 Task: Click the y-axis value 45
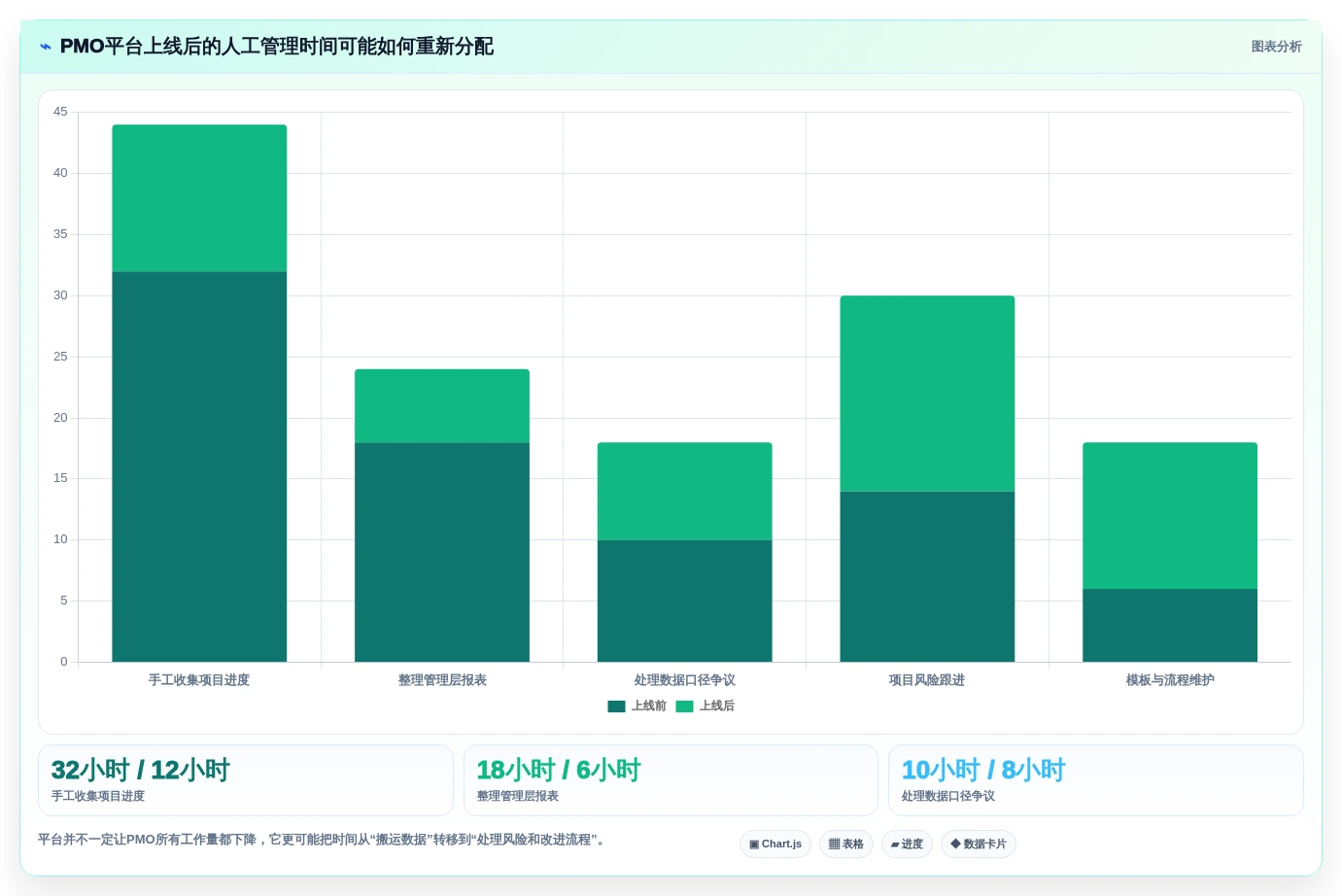click(x=60, y=112)
